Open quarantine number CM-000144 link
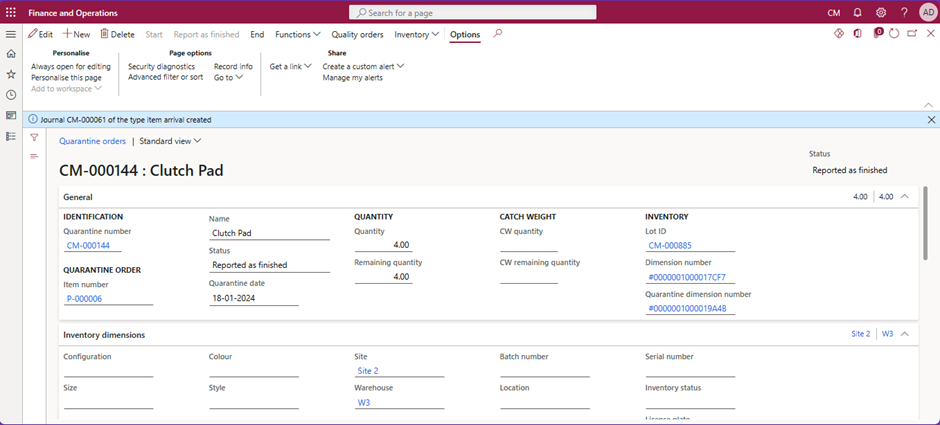 point(88,245)
